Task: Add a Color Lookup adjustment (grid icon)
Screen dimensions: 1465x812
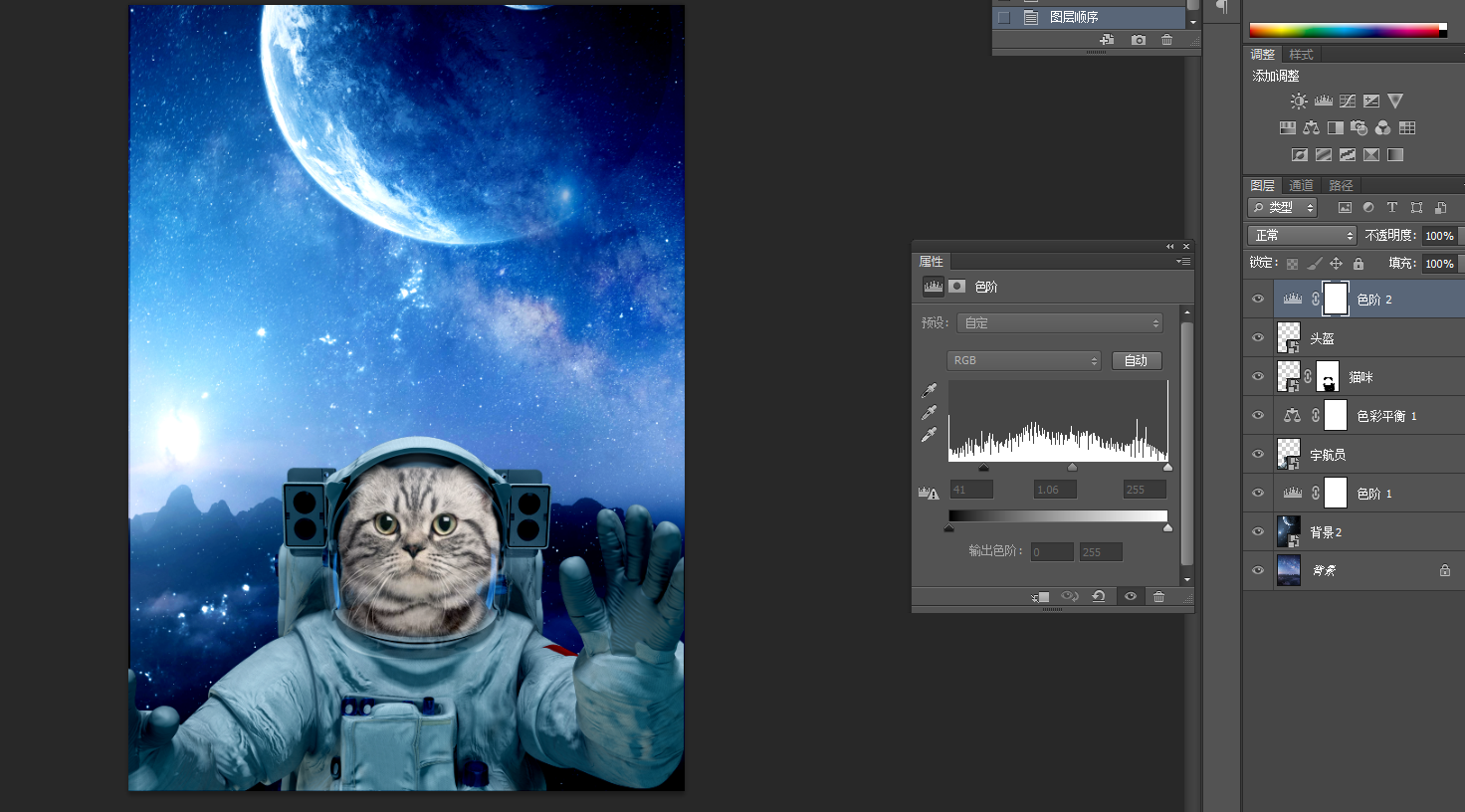Action: pyautogui.click(x=1407, y=128)
